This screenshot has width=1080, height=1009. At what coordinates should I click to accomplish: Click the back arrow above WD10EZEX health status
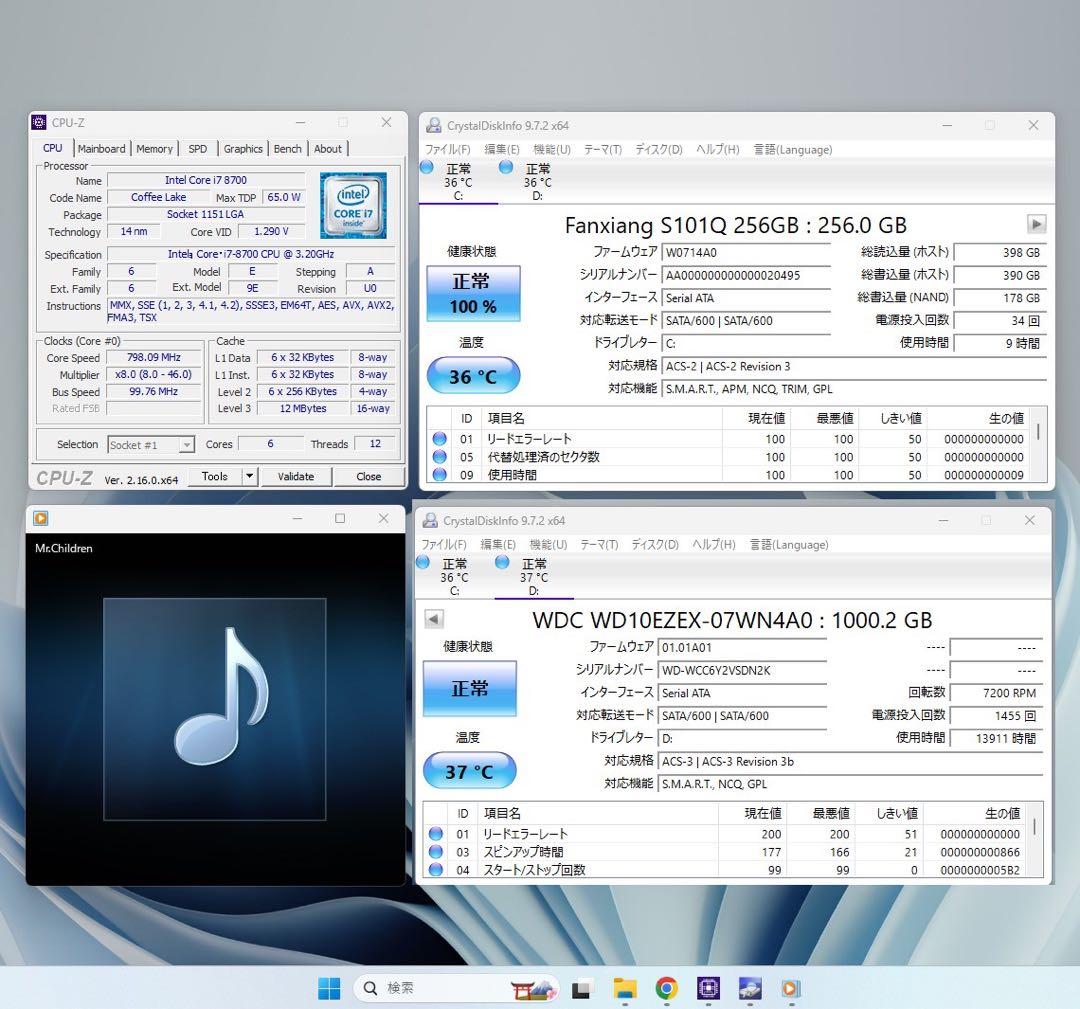(432, 618)
